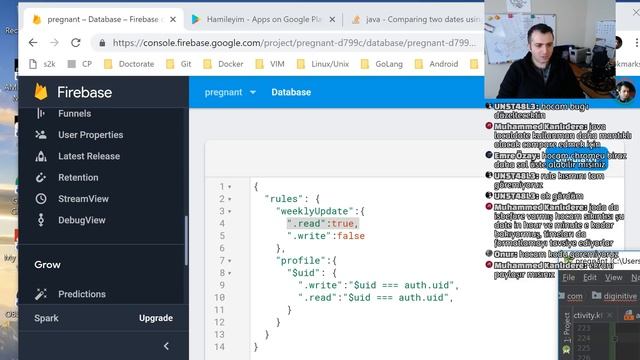Open User Properties in the sidebar

click(90, 135)
